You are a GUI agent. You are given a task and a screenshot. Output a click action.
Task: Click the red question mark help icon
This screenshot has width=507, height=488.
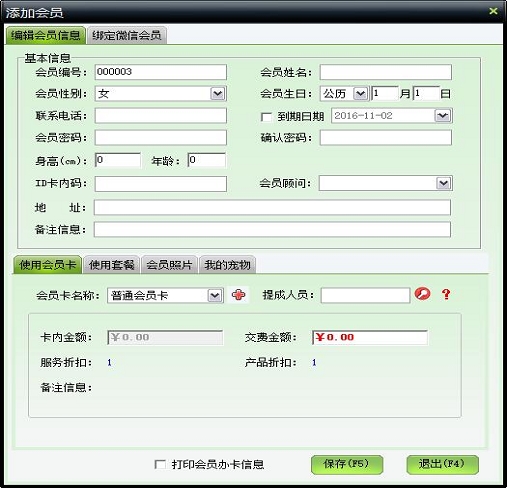pyautogui.click(x=446, y=294)
